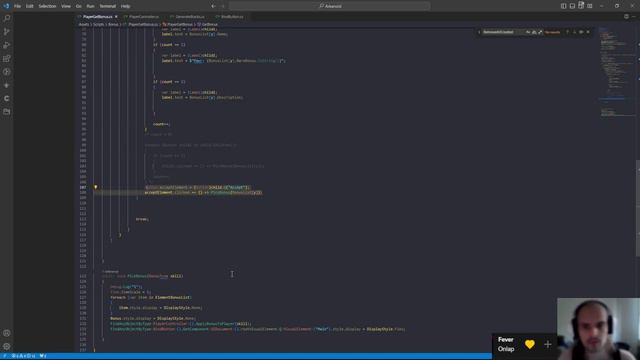Close the find widget
640x360 pixels.
[588, 32]
